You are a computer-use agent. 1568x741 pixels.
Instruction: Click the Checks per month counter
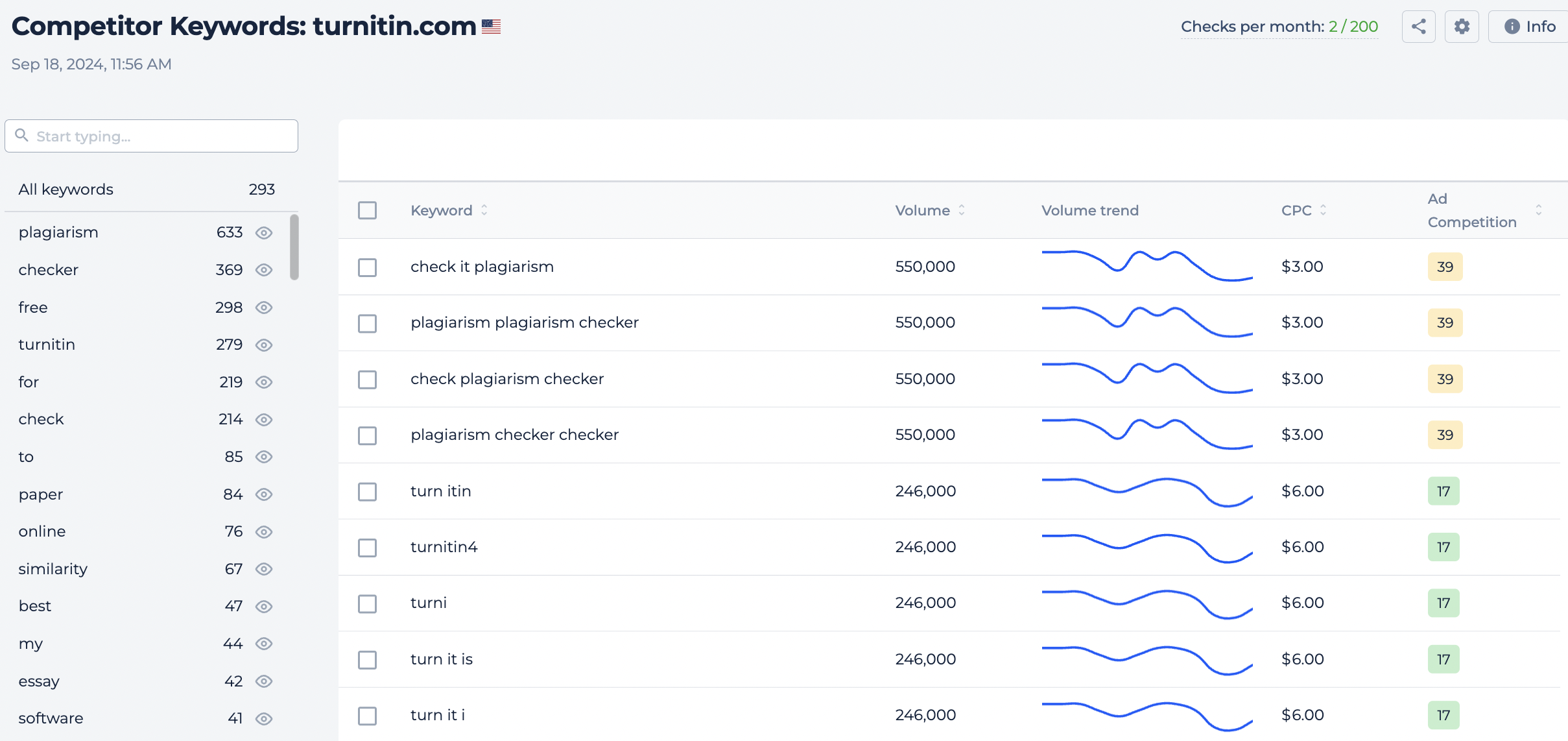pyautogui.click(x=1279, y=27)
